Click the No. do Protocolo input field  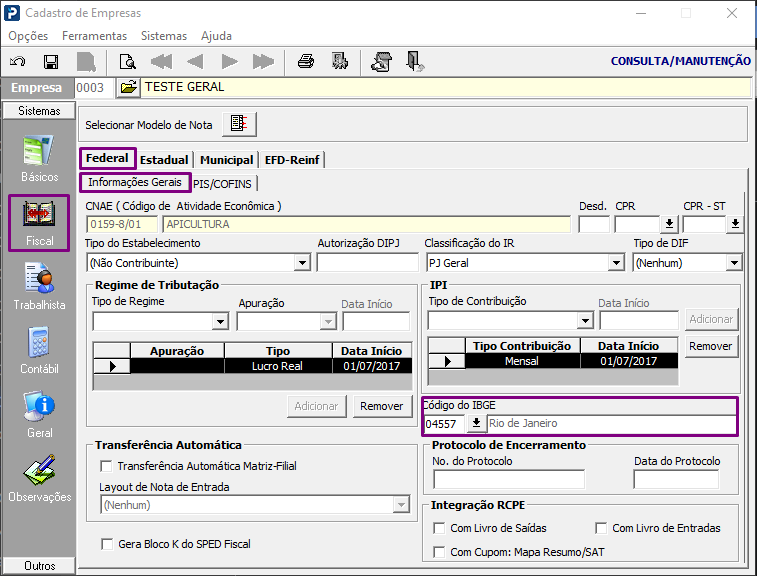509,479
